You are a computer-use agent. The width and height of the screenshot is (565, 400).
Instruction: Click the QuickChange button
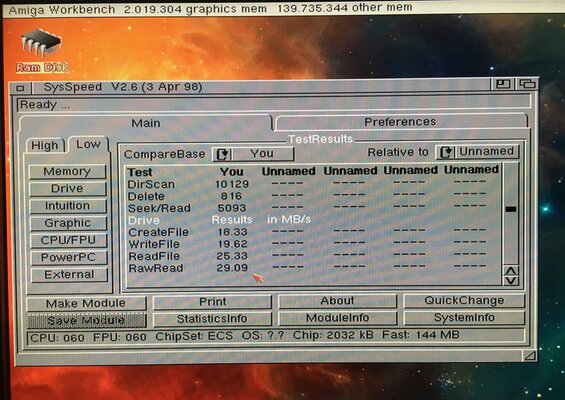pos(464,301)
